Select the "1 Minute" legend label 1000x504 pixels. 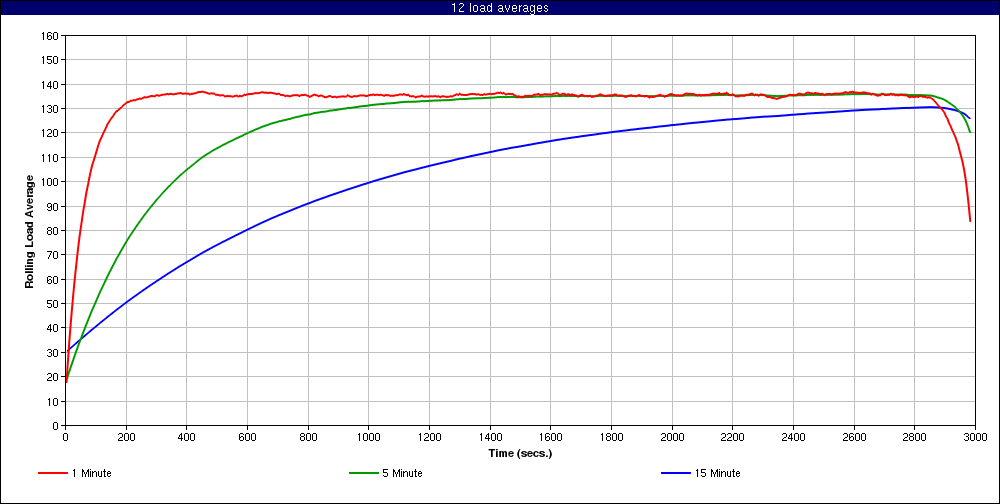[91, 473]
